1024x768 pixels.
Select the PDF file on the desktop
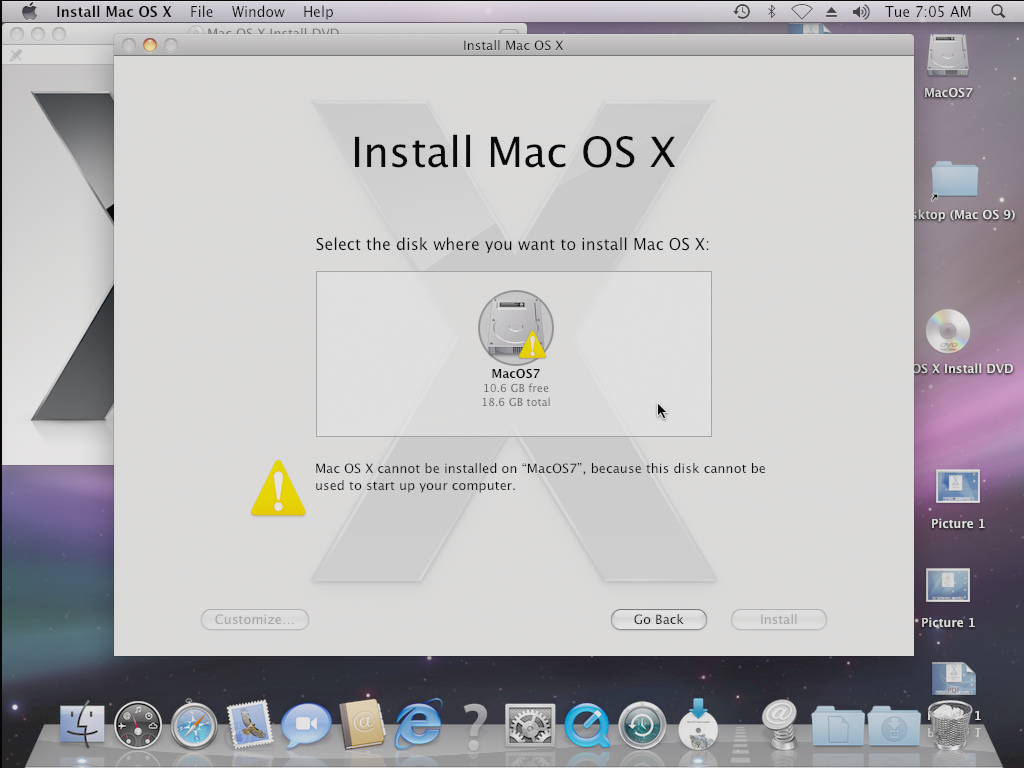point(953,679)
